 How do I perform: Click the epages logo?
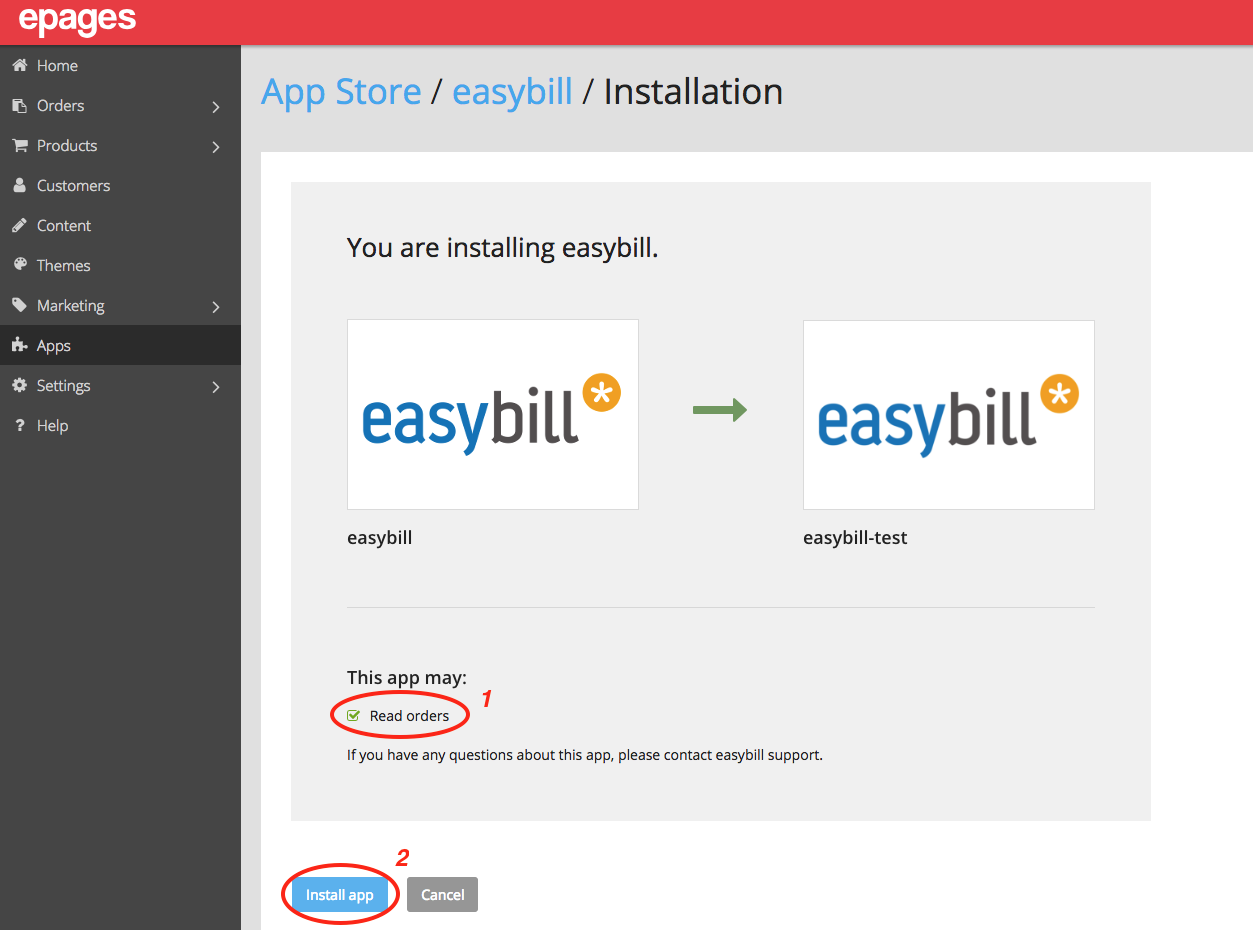click(77, 20)
